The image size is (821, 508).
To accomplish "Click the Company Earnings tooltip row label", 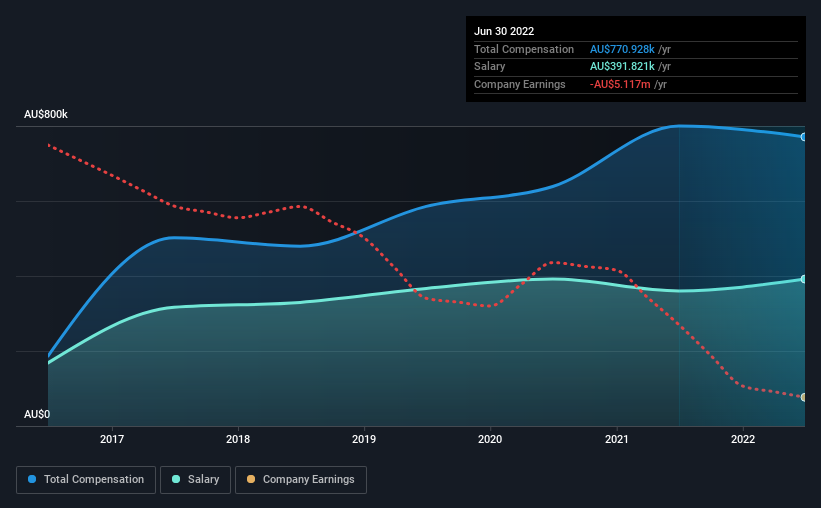I will (520, 84).
